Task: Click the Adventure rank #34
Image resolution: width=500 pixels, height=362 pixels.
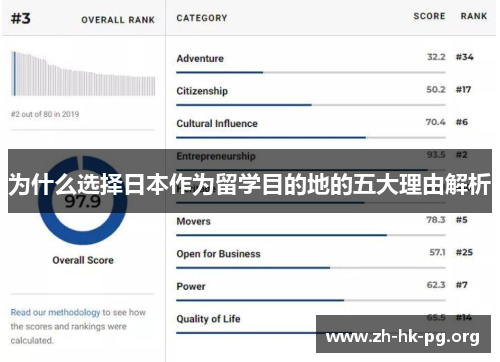Action: [465, 57]
